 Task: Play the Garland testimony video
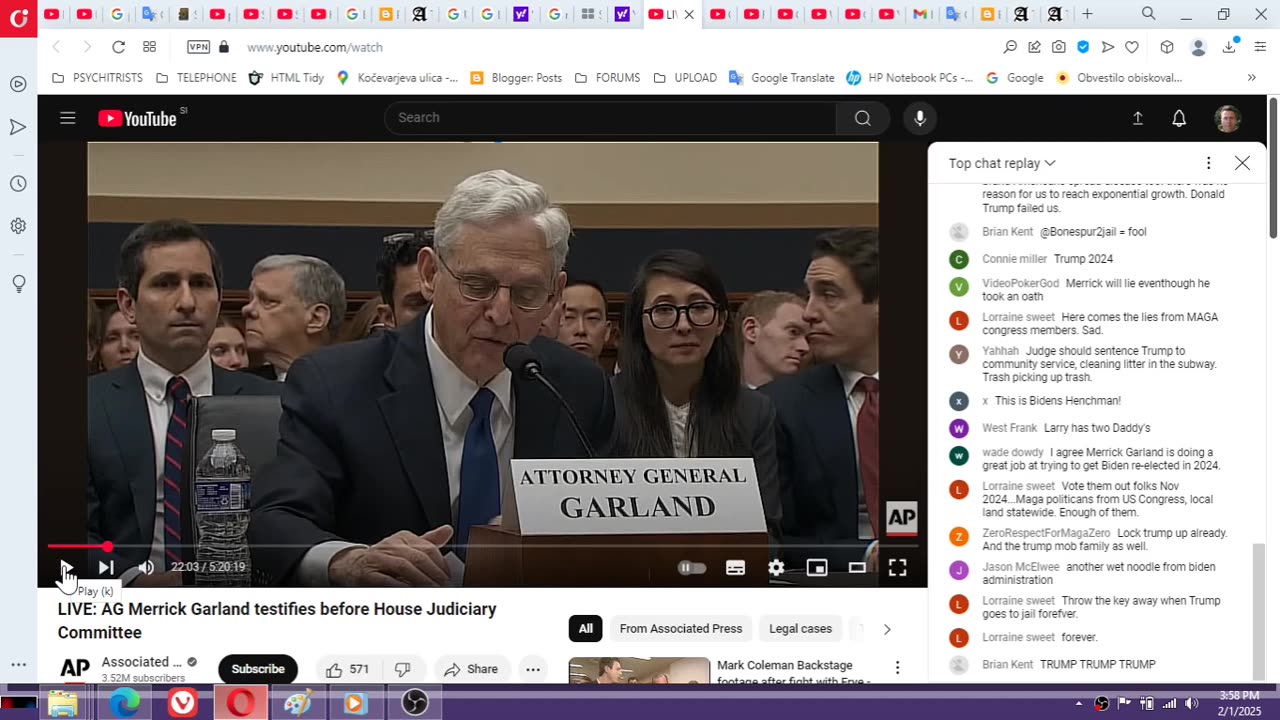click(66, 568)
